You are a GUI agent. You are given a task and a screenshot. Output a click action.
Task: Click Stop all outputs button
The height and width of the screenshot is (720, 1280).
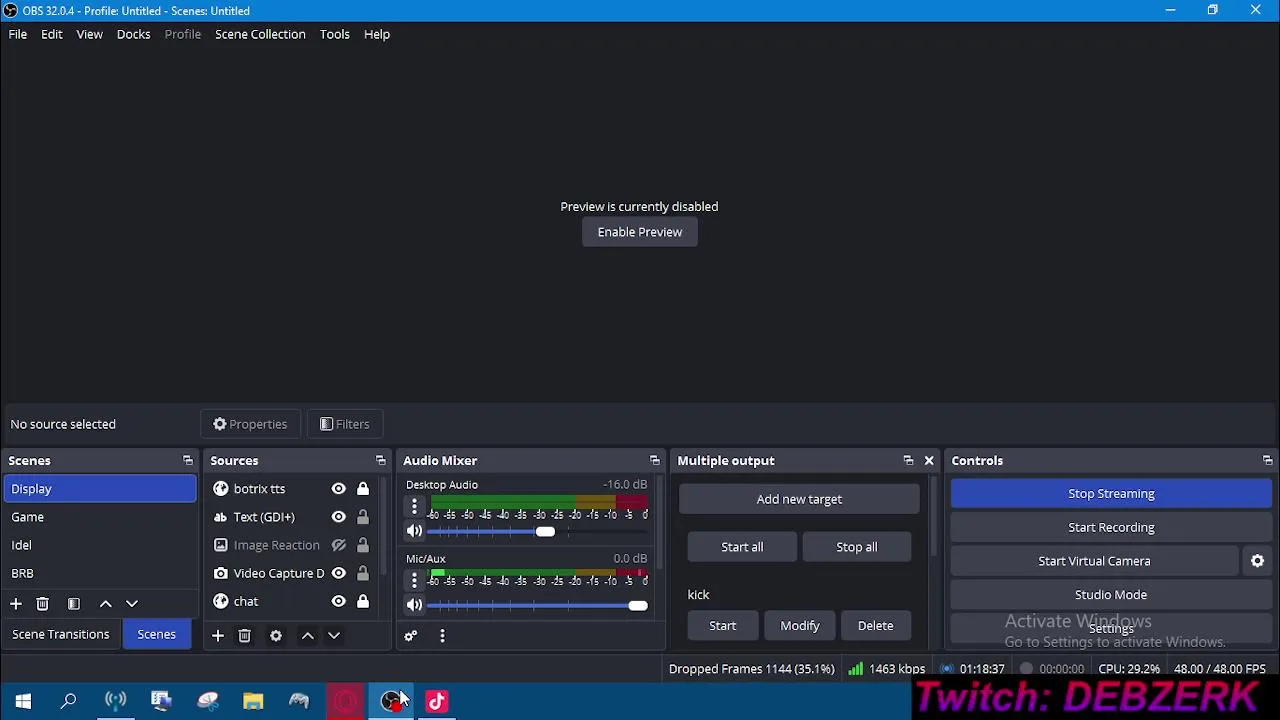[857, 547]
